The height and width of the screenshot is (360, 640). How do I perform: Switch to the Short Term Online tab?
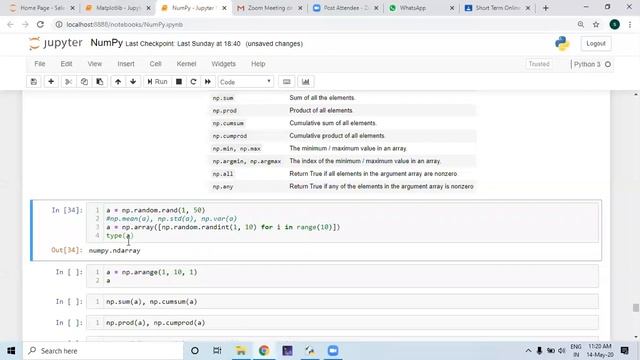[497, 8]
